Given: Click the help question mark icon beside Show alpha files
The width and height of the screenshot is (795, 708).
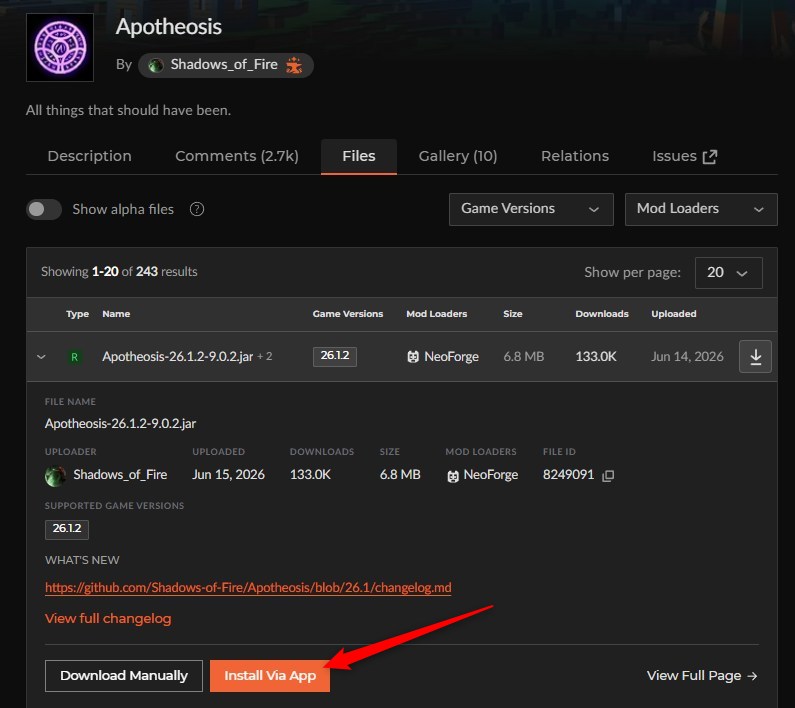Looking at the screenshot, I should point(197,209).
